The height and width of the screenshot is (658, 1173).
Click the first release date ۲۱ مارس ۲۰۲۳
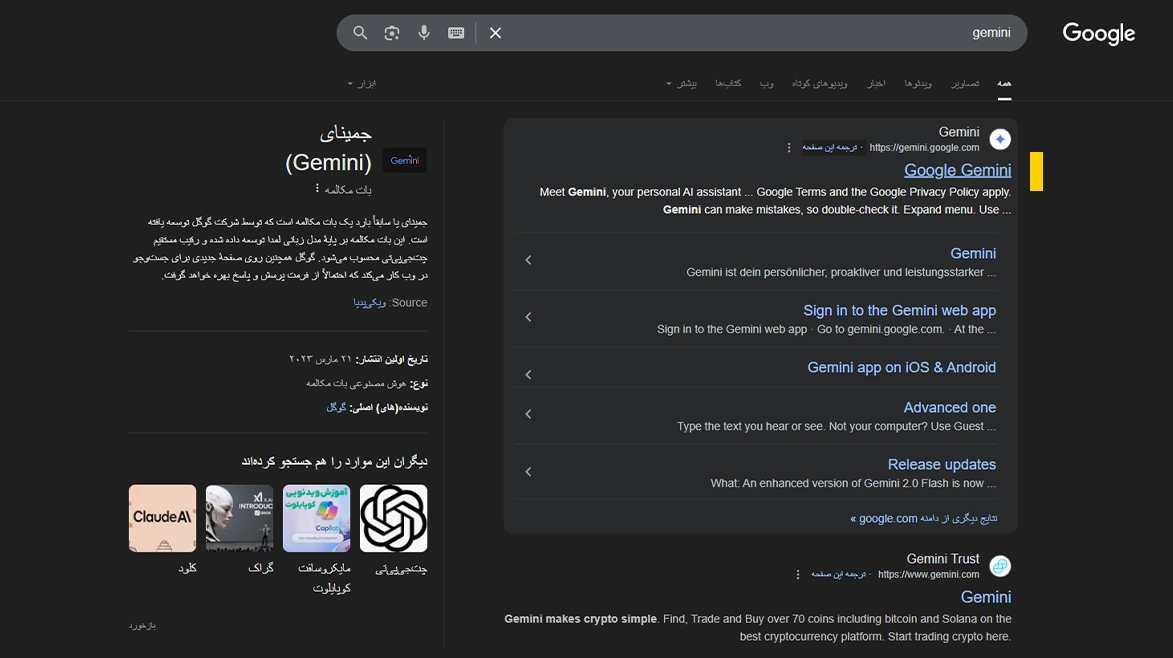[320, 360]
